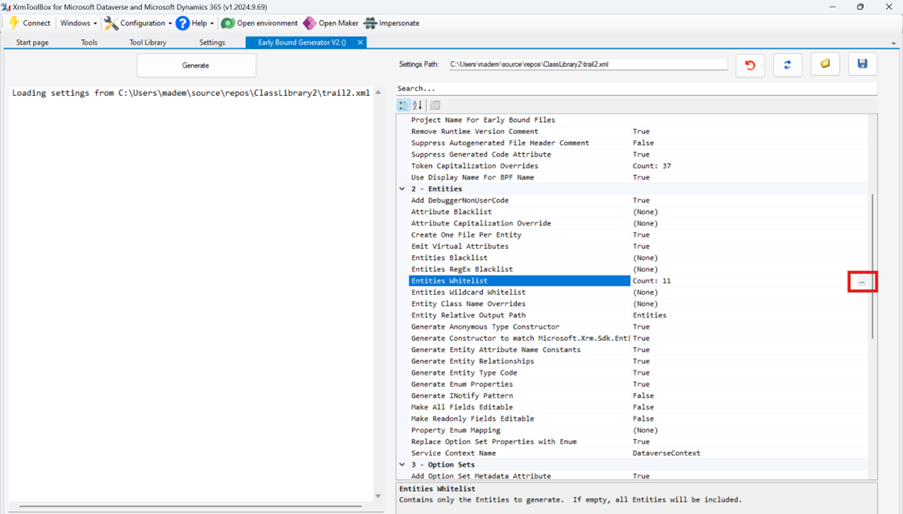Viewport: 903px width, 514px height.
Task: Go to the Start page tab
Action: pyautogui.click(x=32, y=43)
